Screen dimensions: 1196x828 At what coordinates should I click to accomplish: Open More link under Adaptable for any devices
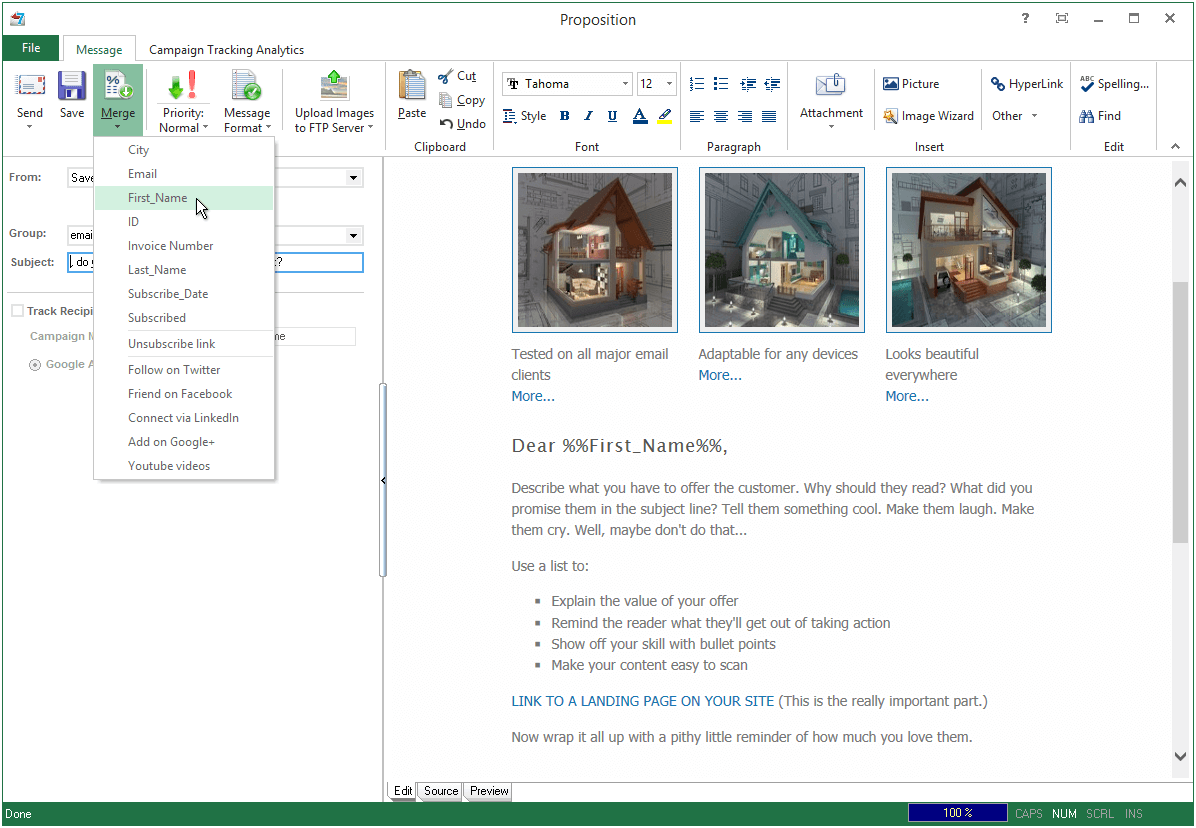(720, 375)
